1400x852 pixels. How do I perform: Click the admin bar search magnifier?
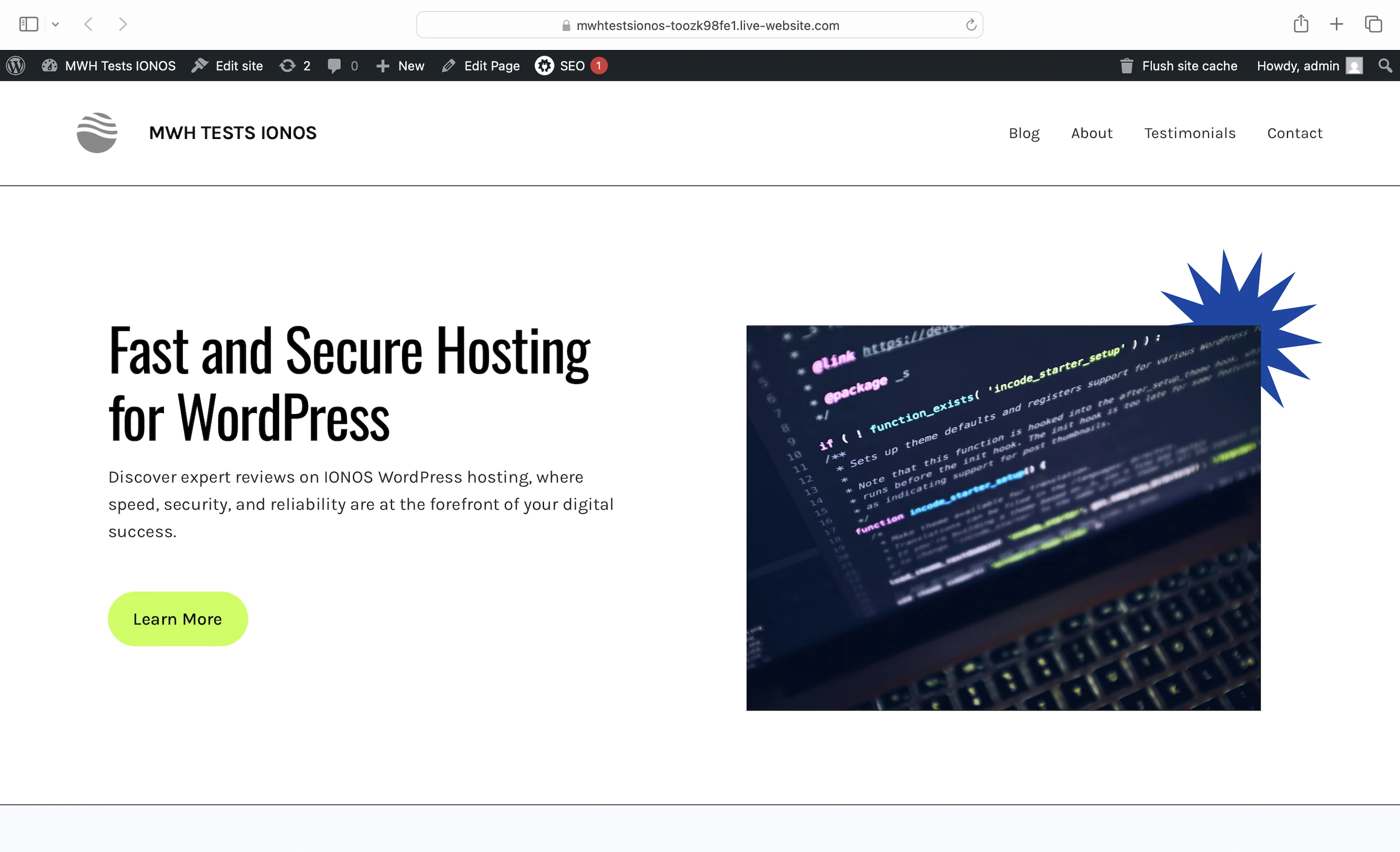[x=1385, y=66]
